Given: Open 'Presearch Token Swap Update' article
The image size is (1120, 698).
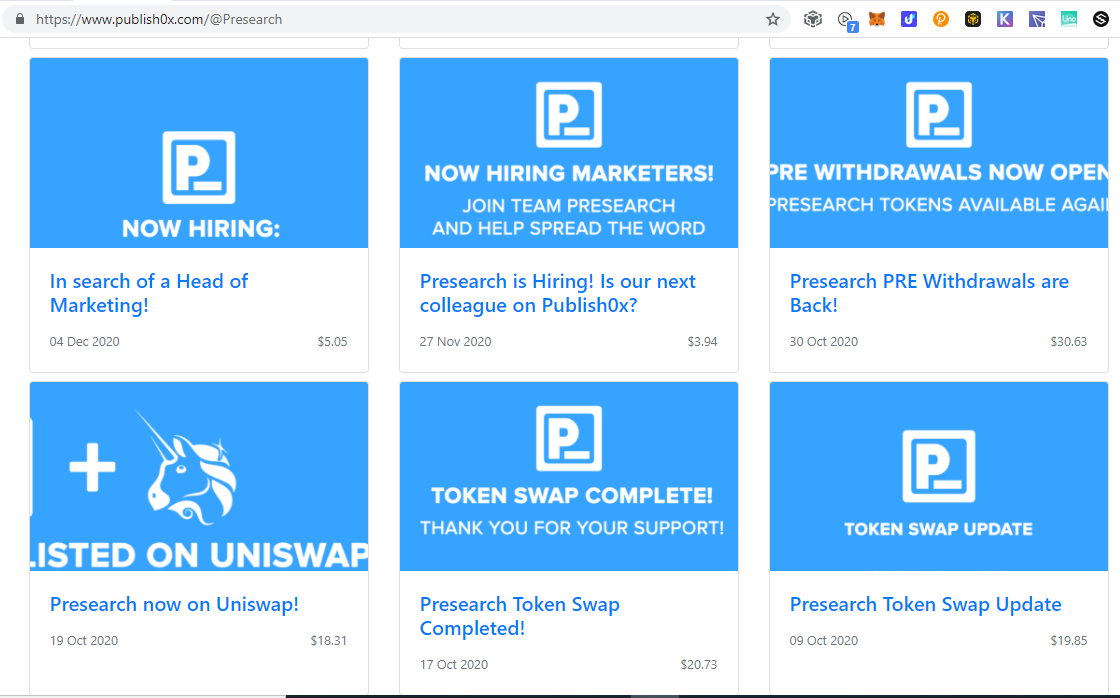Looking at the screenshot, I should (x=925, y=604).
